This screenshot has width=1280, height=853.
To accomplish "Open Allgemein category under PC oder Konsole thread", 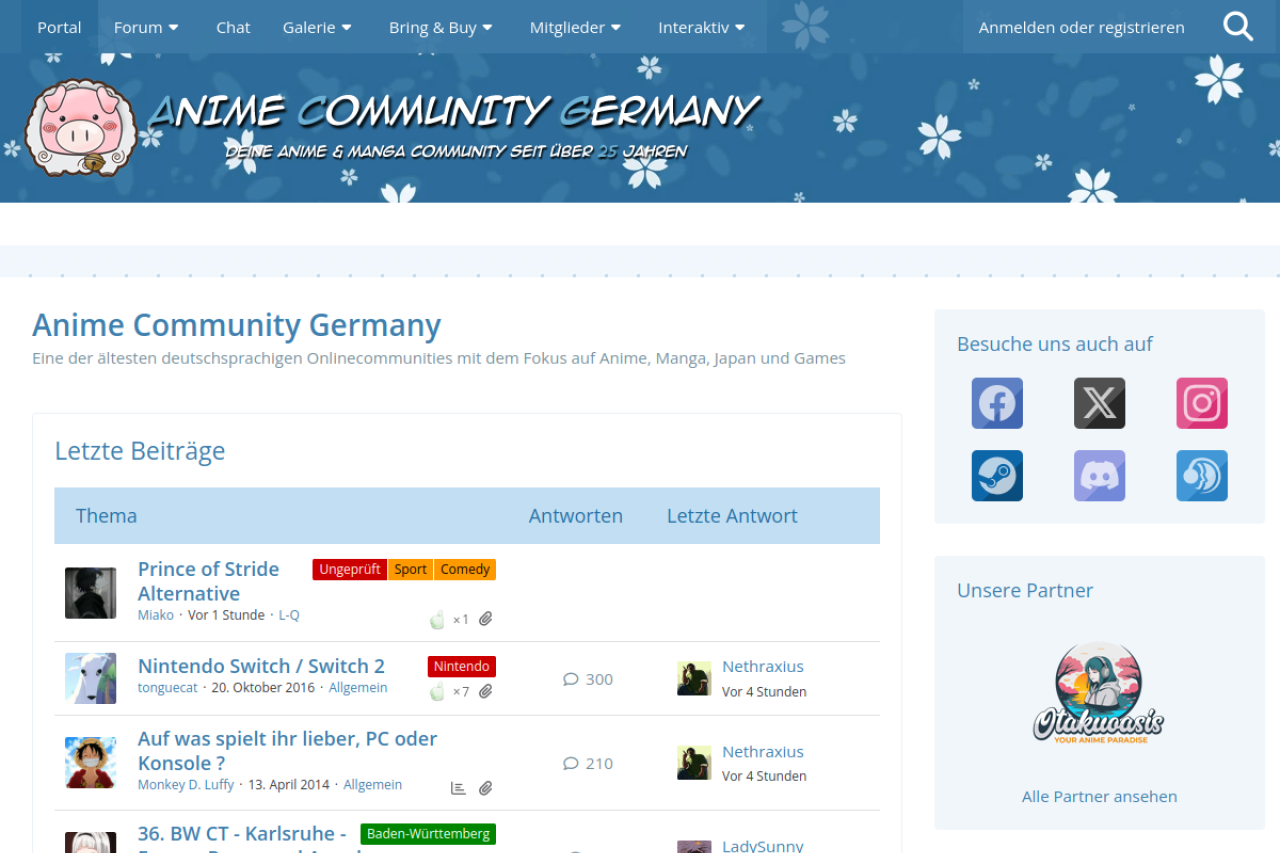I will 373,785.
